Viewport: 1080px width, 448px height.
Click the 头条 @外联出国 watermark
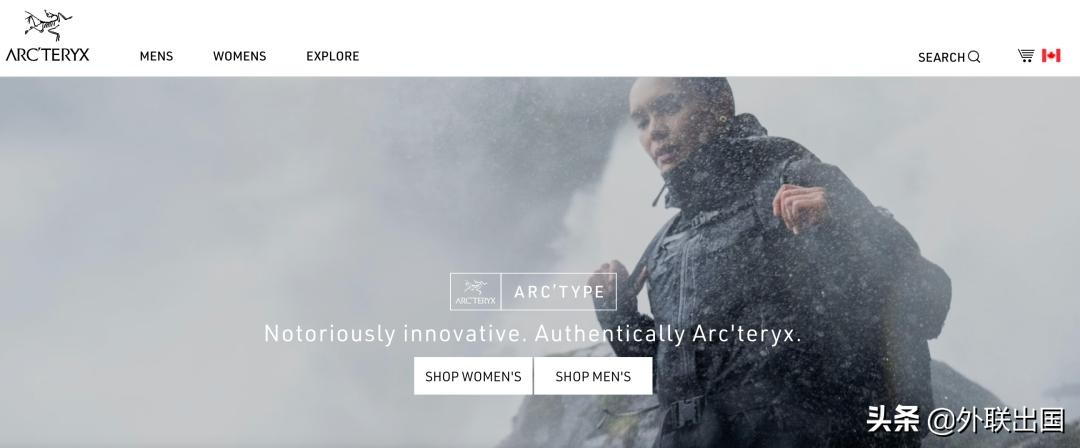pos(966,420)
